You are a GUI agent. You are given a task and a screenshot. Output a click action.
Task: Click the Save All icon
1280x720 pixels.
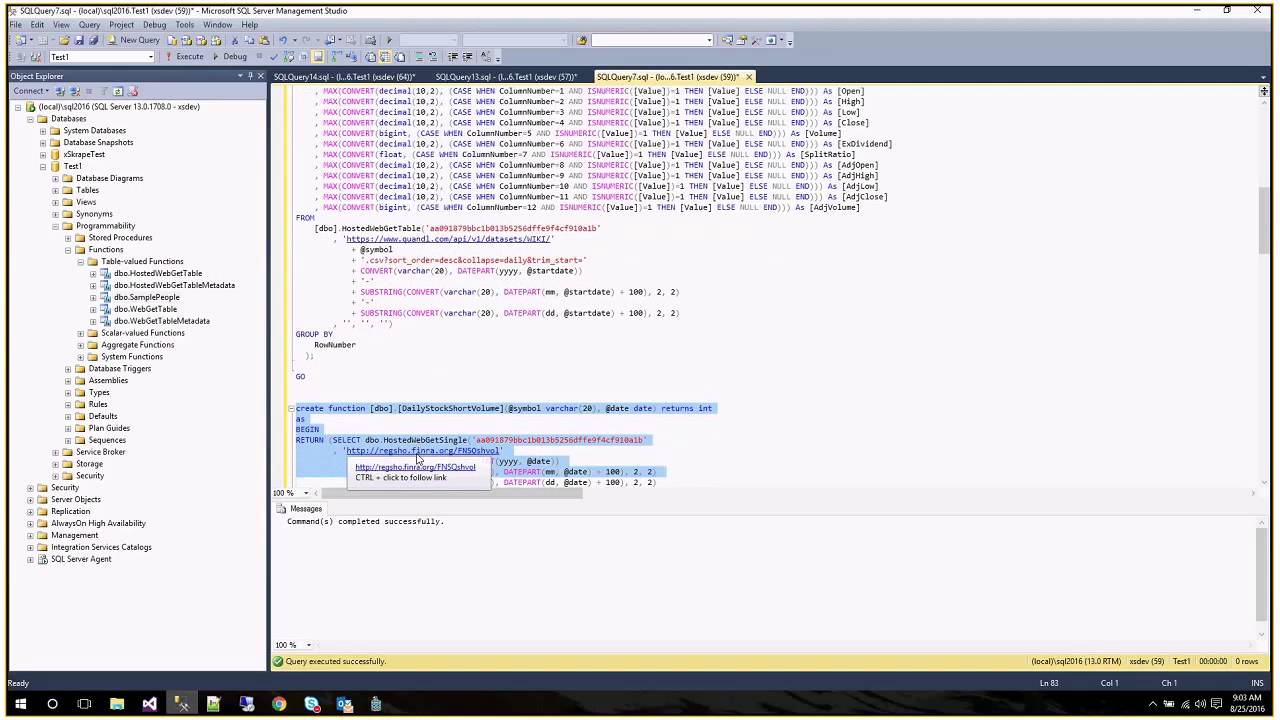pos(93,40)
